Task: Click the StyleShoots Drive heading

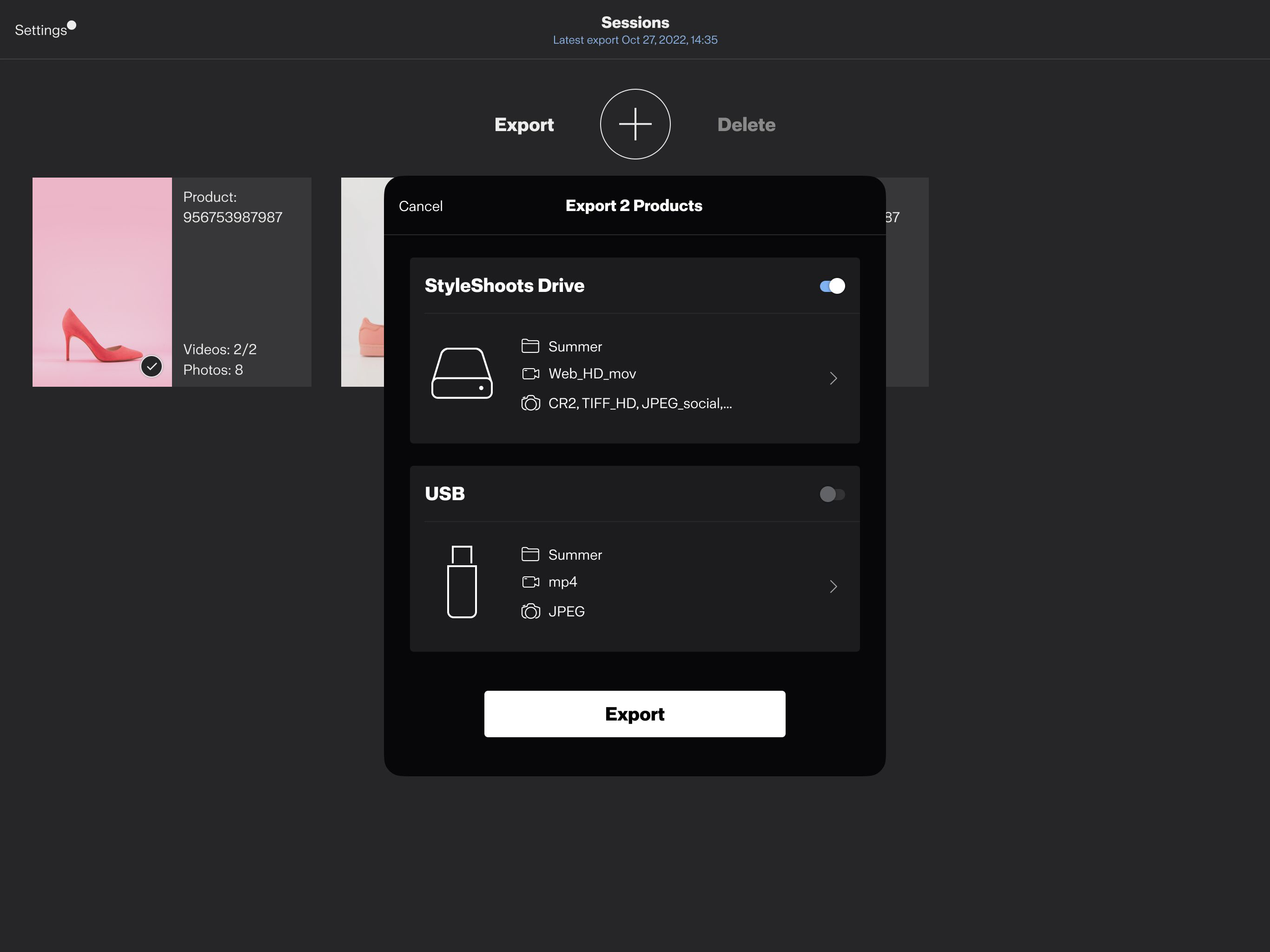Action: click(504, 285)
